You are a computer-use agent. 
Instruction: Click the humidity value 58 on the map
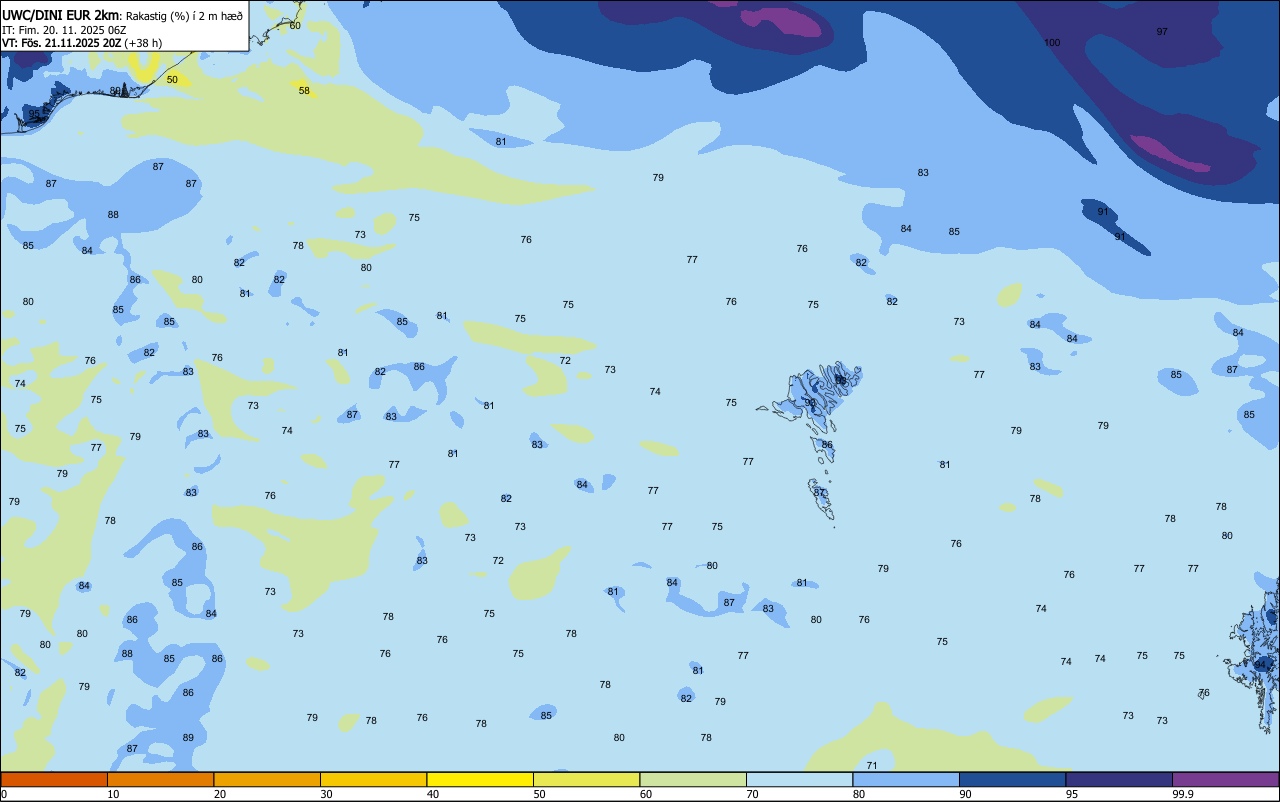pos(304,90)
